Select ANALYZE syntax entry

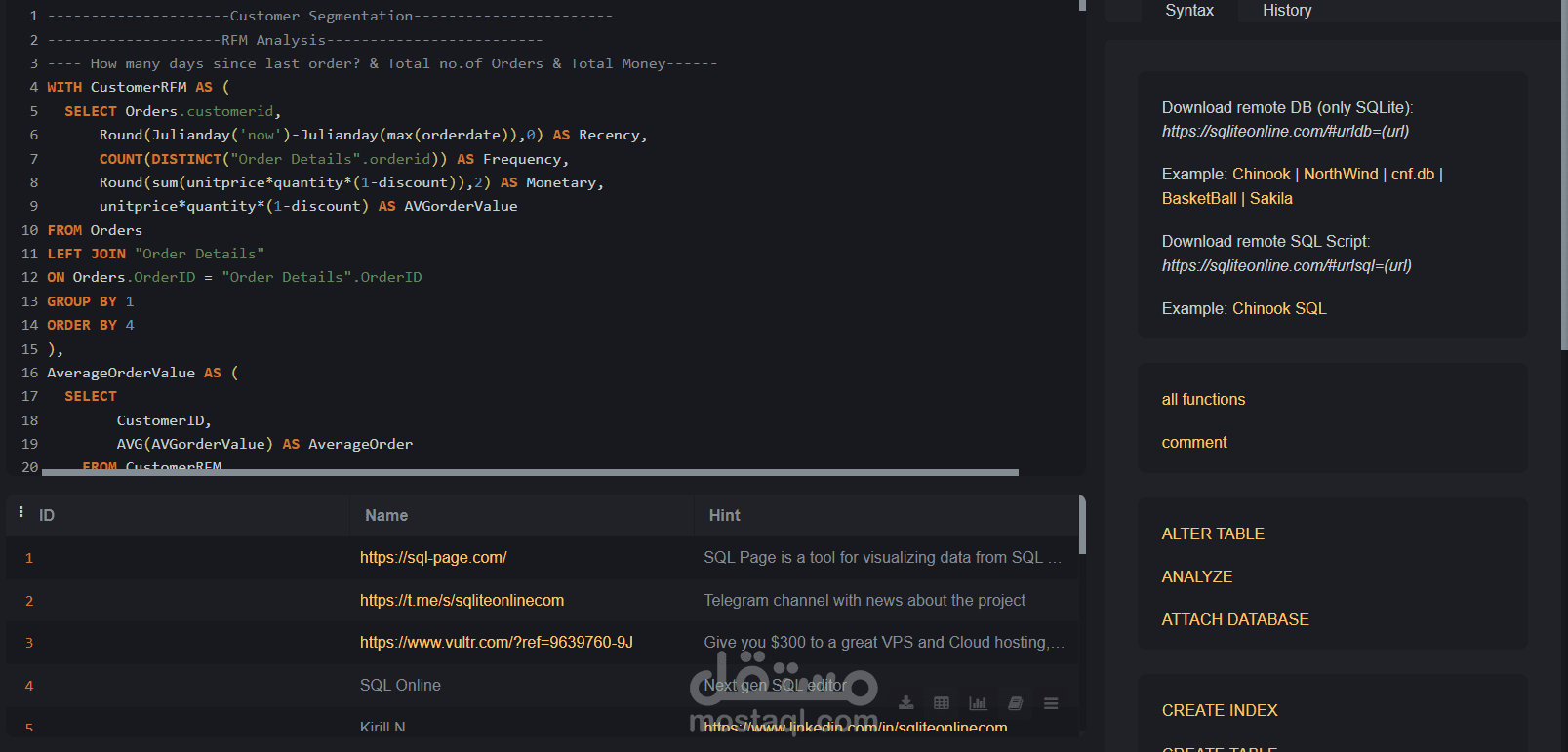click(1197, 576)
